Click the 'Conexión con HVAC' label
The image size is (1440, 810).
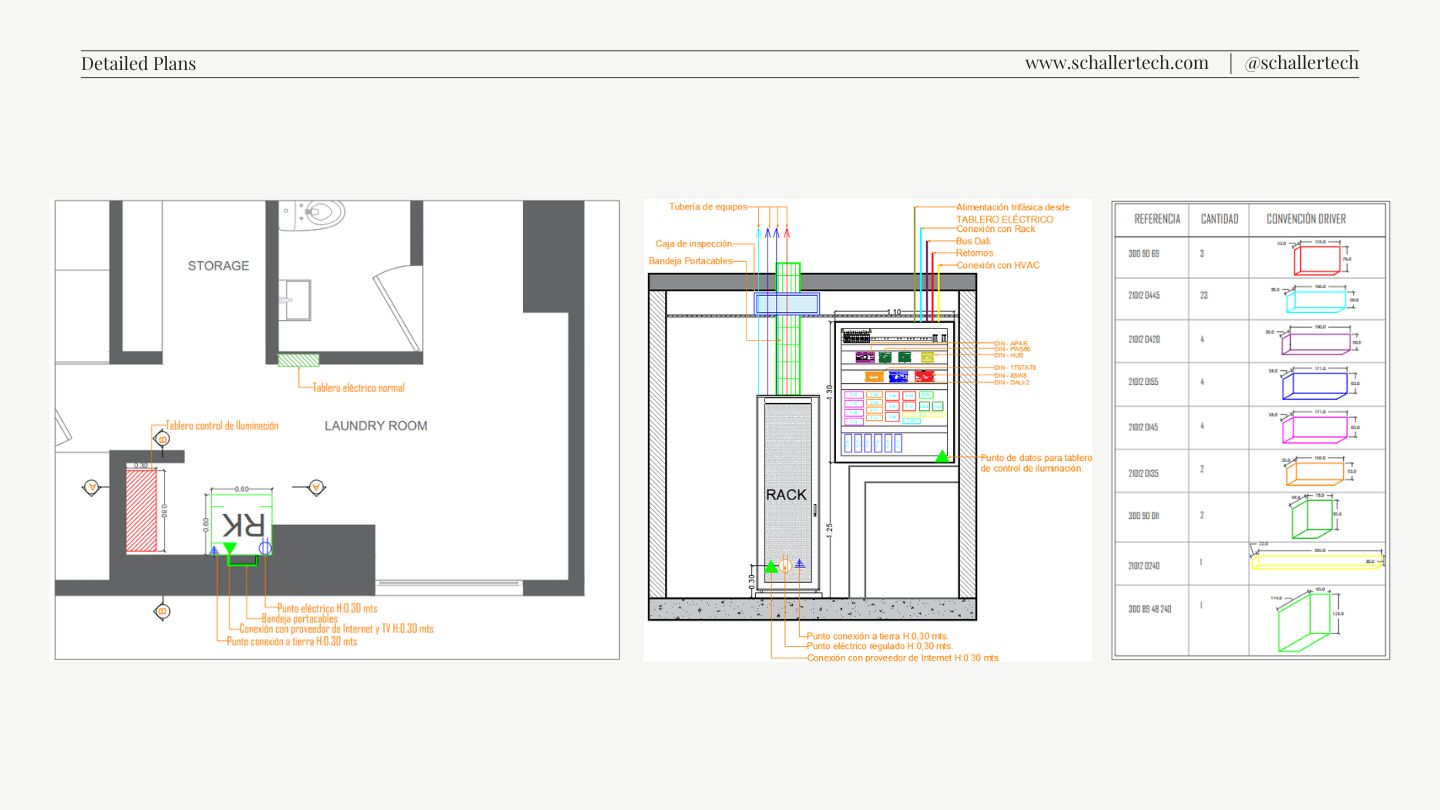click(998, 265)
